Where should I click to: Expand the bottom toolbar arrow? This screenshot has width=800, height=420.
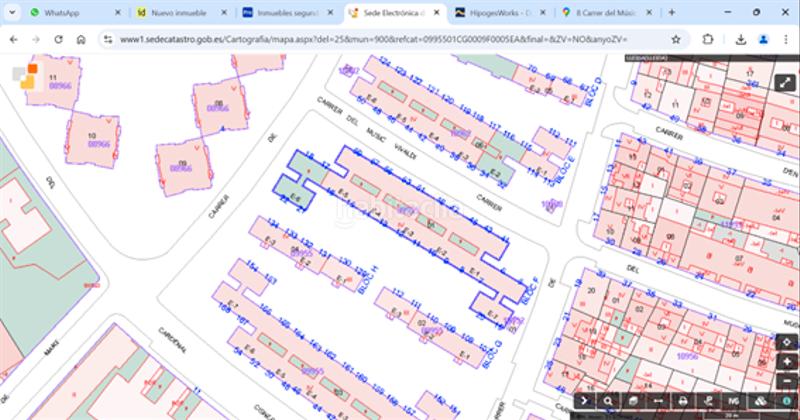tap(583, 401)
